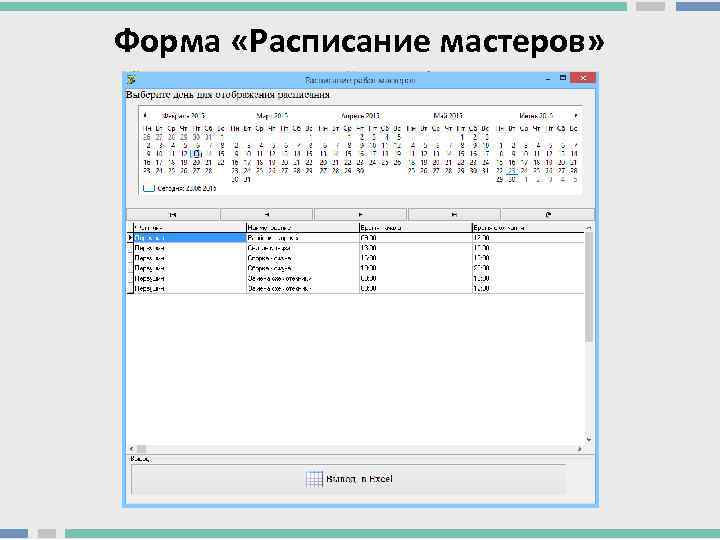
Task: Select day 30 in the April calendar
Action: [x=360, y=171]
